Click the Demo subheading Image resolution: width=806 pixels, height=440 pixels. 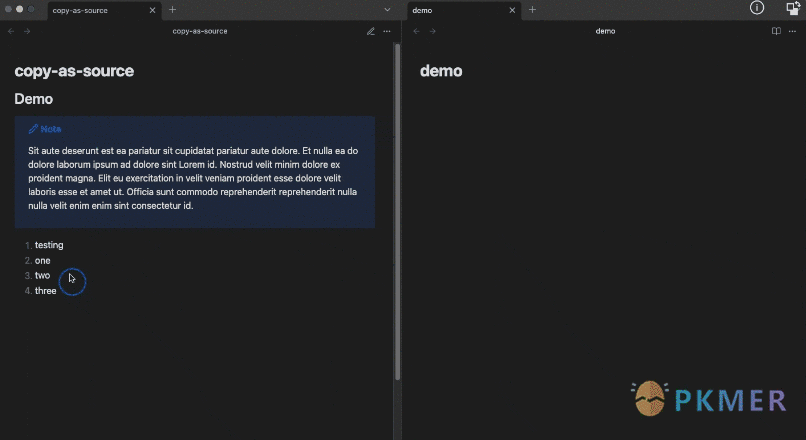tap(33, 99)
